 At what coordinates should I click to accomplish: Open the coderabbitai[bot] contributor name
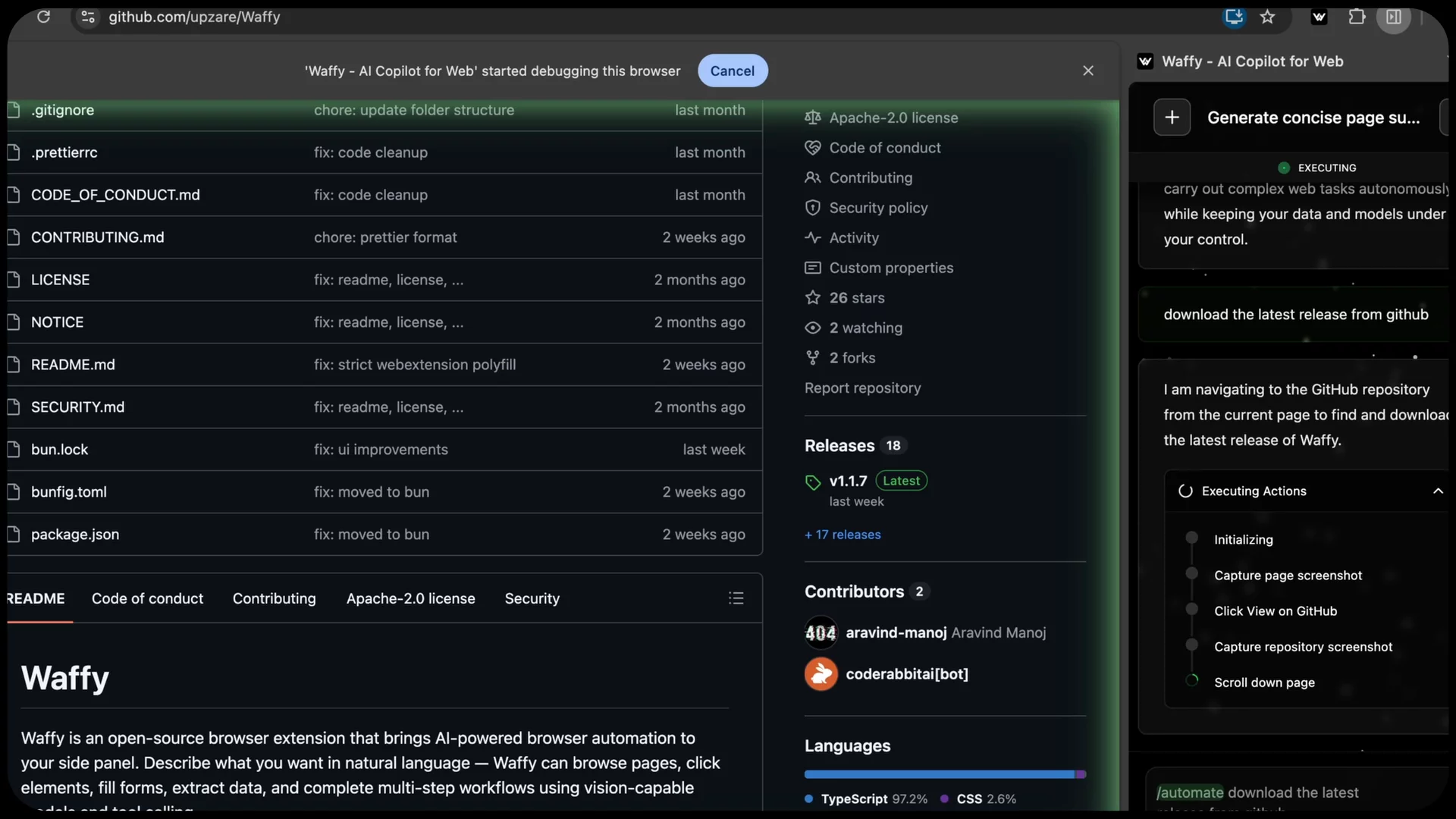point(907,674)
